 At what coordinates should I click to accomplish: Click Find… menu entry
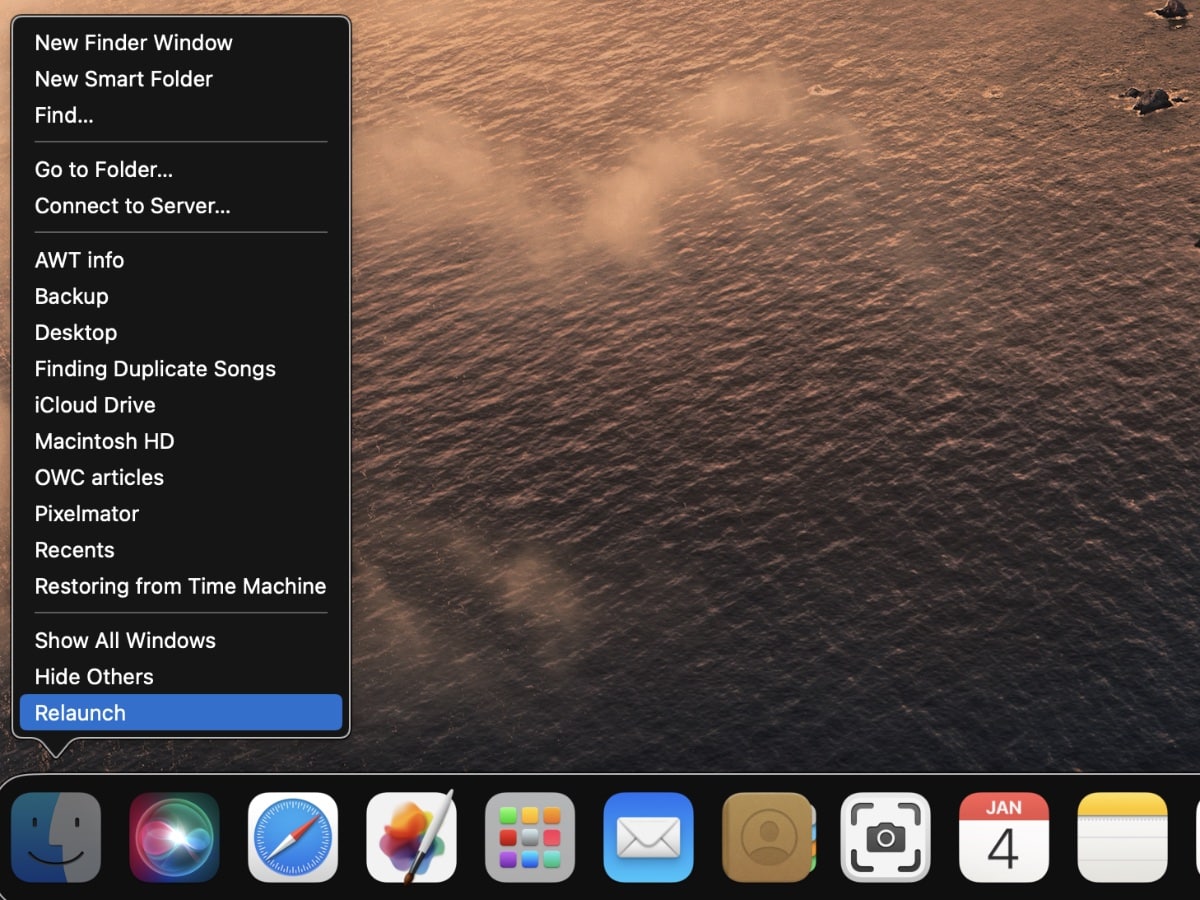tap(64, 115)
